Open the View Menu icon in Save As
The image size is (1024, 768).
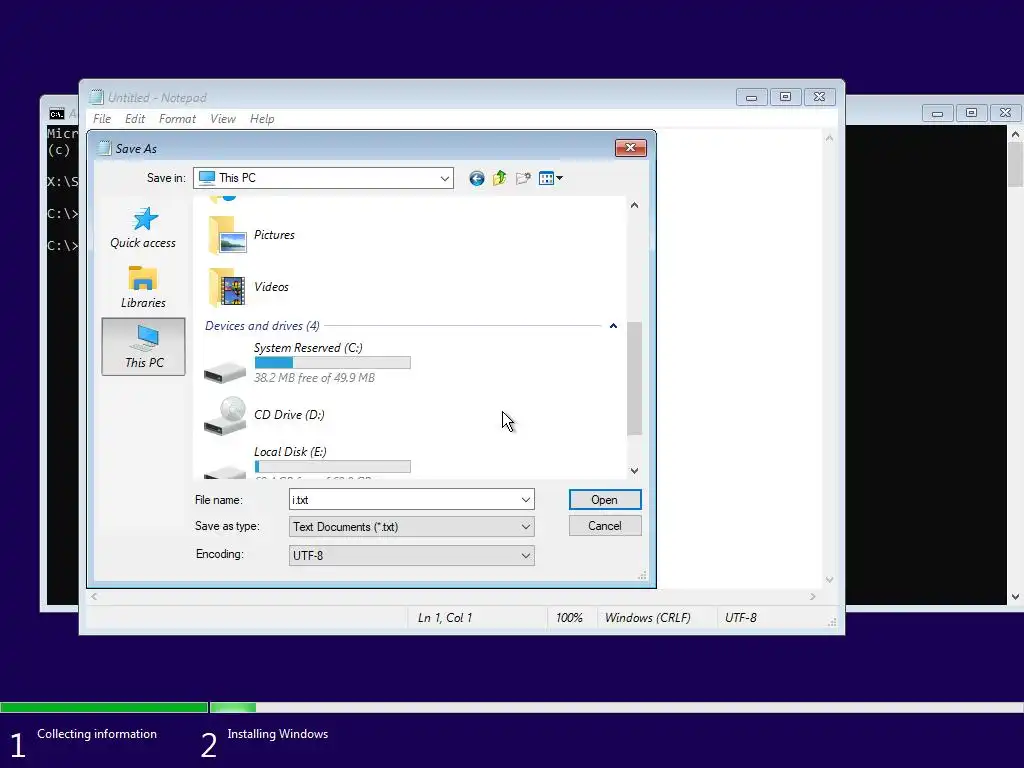coord(547,178)
